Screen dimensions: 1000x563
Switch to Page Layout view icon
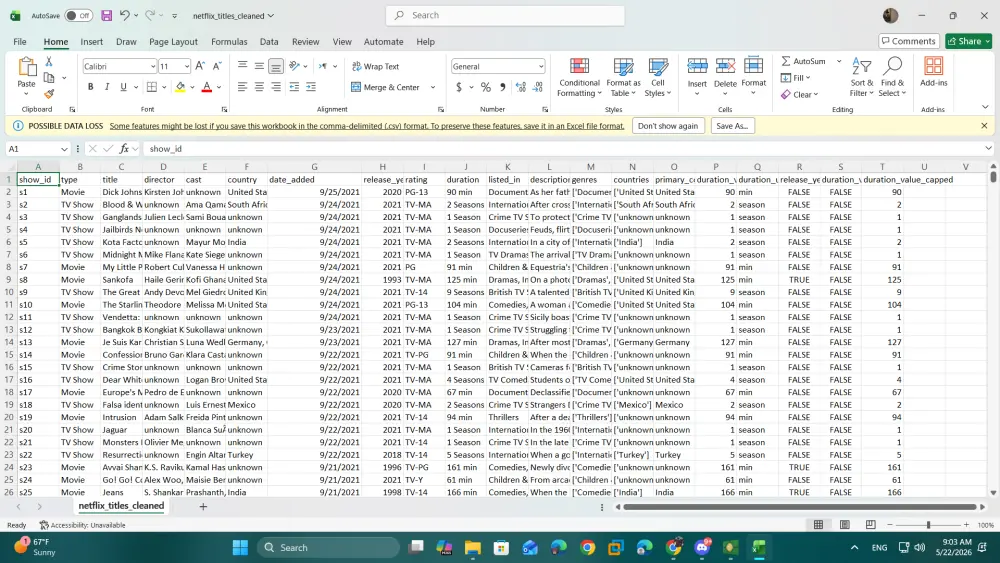pos(844,525)
